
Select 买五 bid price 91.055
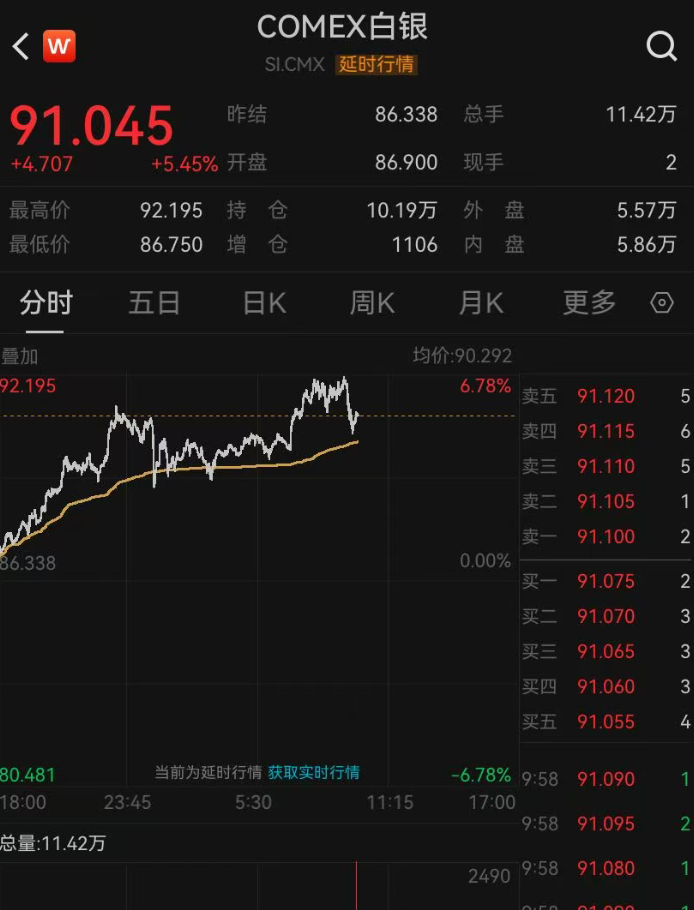605,722
